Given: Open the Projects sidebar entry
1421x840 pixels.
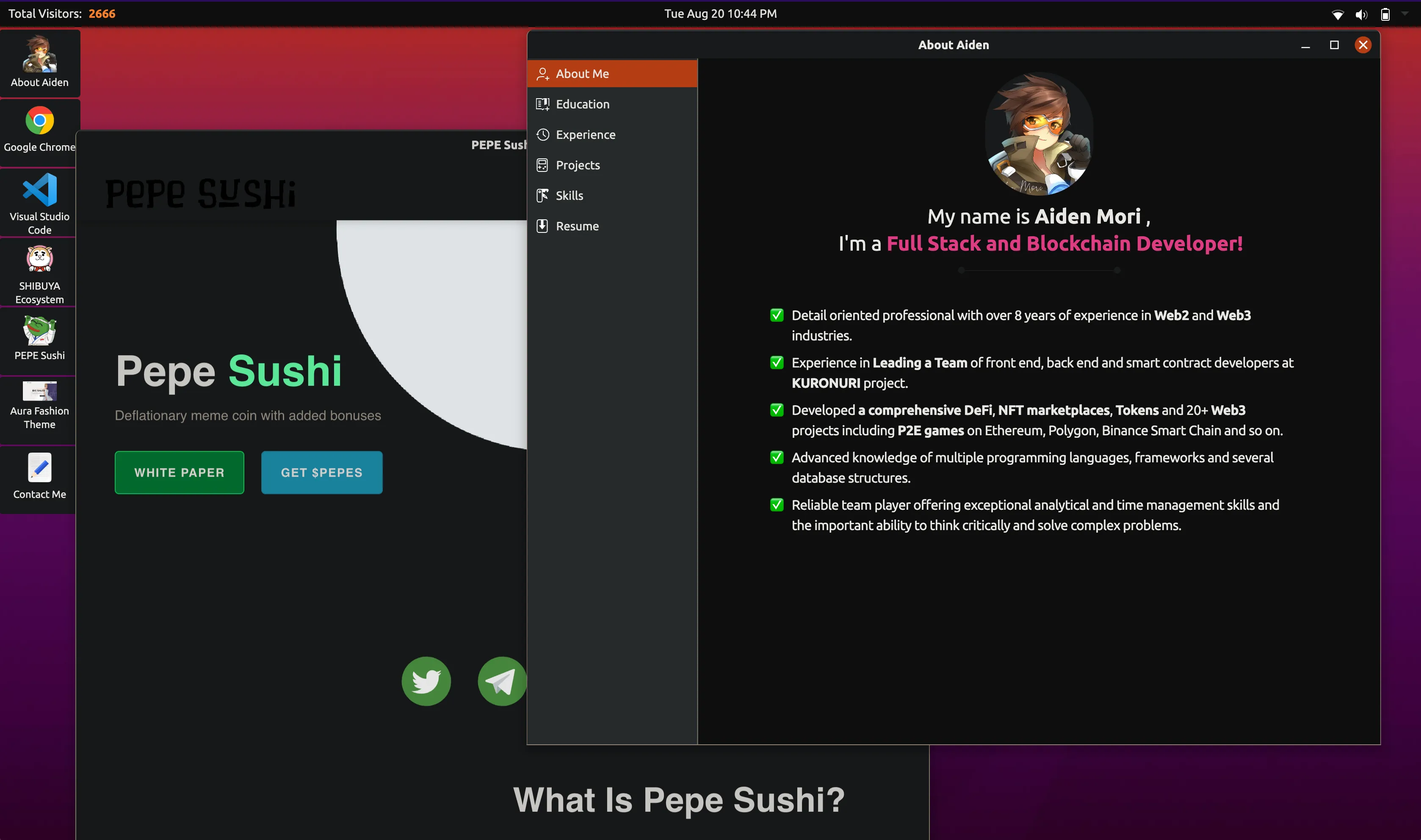Looking at the screenshot, I should pos(577,165).
